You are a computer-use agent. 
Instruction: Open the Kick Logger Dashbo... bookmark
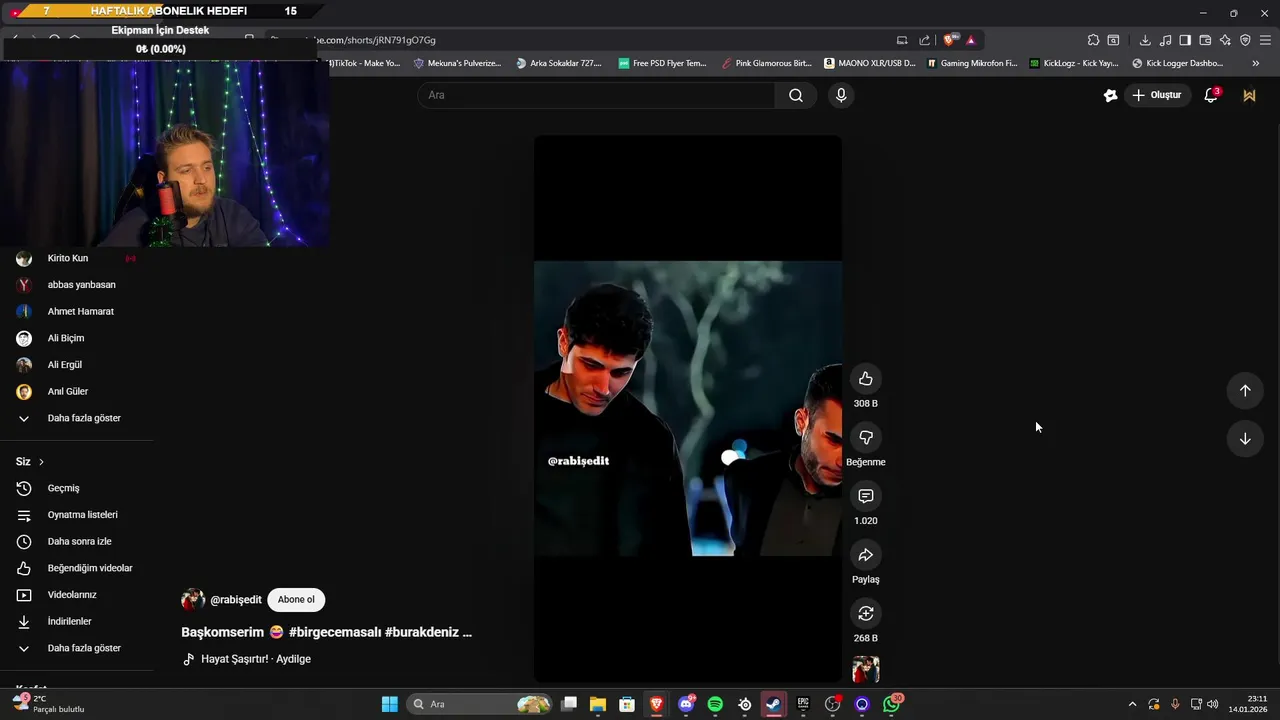click(x=1177, y=63)
